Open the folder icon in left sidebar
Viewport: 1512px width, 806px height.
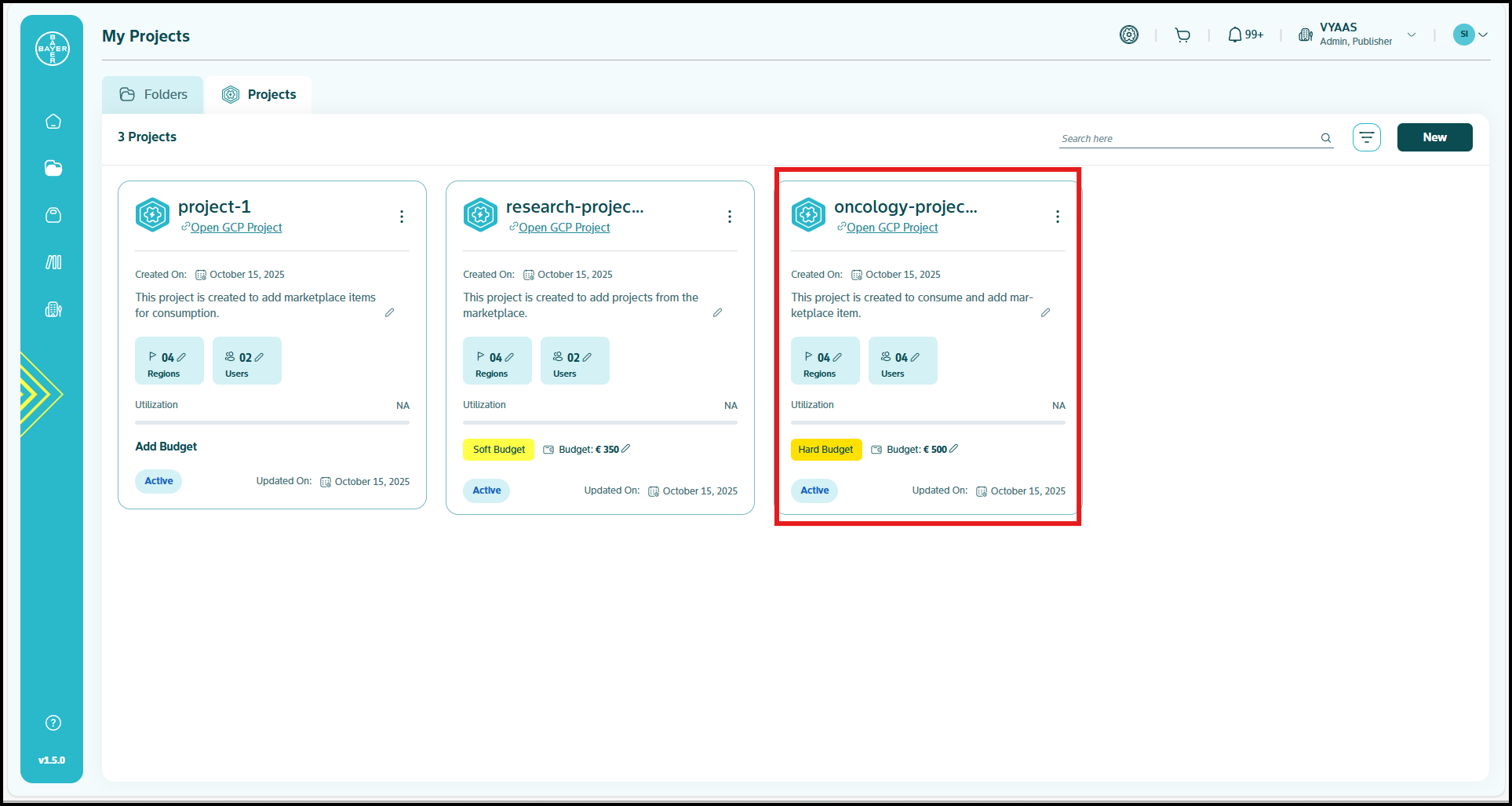point(53,168)
